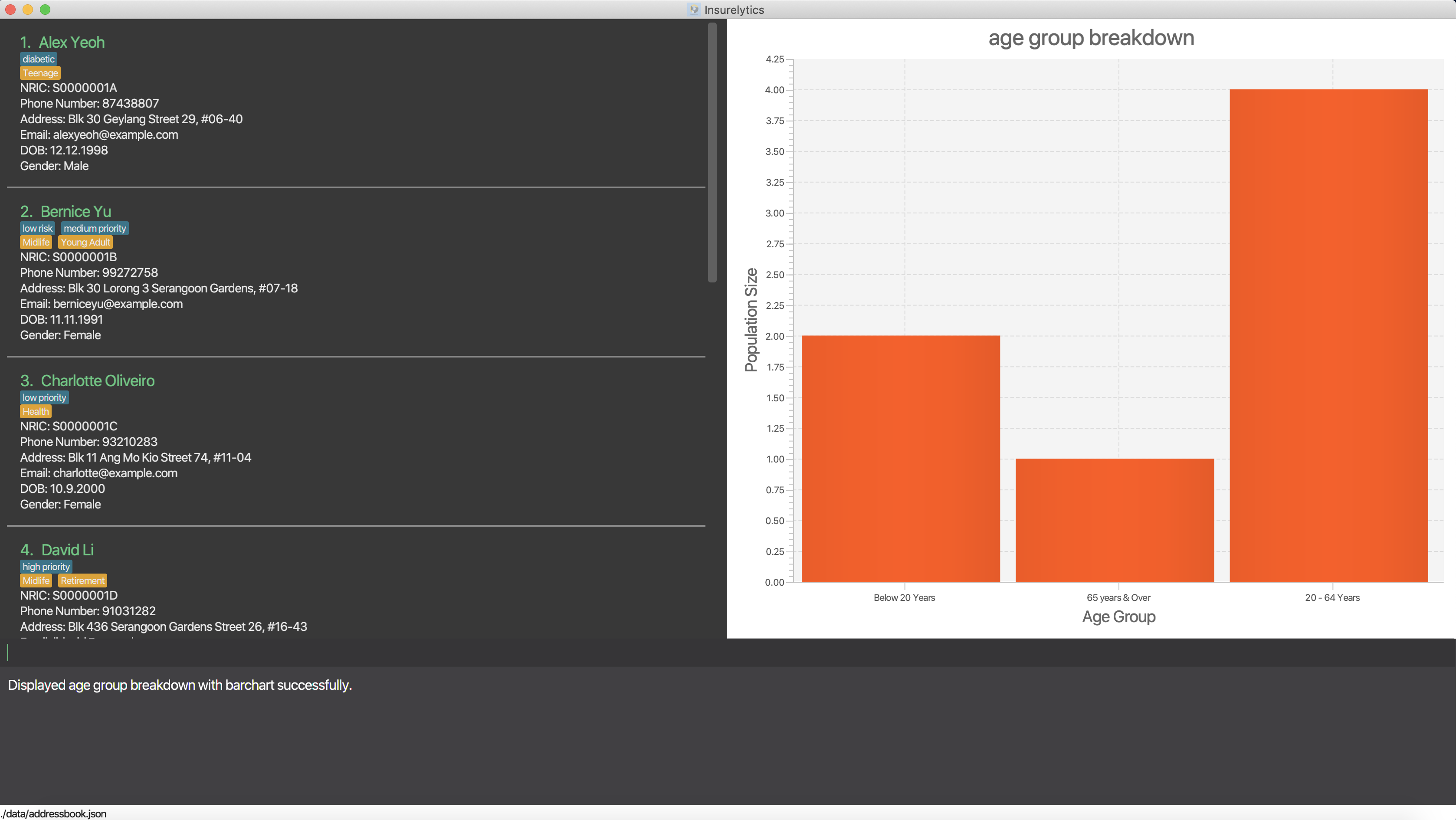Click the green fullscreen window button

pos(45,10)
